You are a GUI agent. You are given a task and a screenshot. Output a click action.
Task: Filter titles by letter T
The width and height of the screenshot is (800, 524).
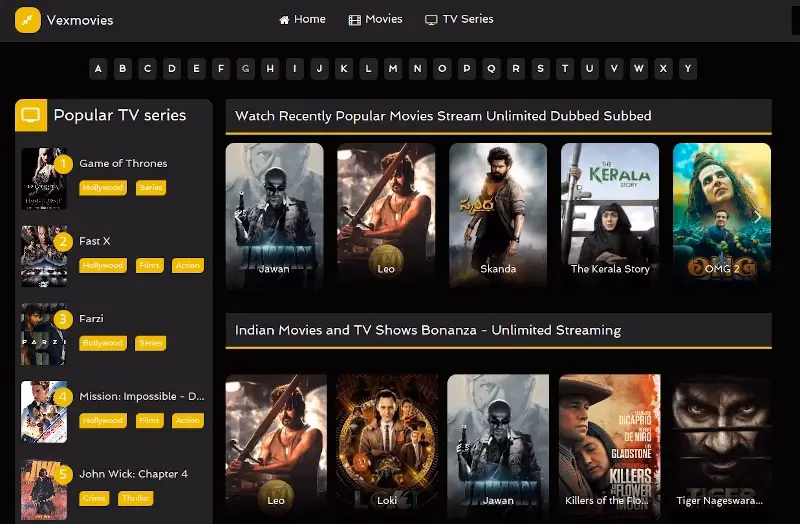[565, 68]
